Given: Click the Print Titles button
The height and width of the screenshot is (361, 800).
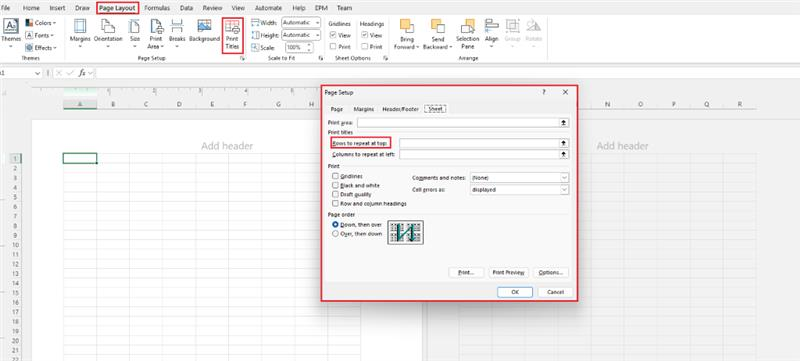Looking at the screenshot, I should [x=232, y=35].
